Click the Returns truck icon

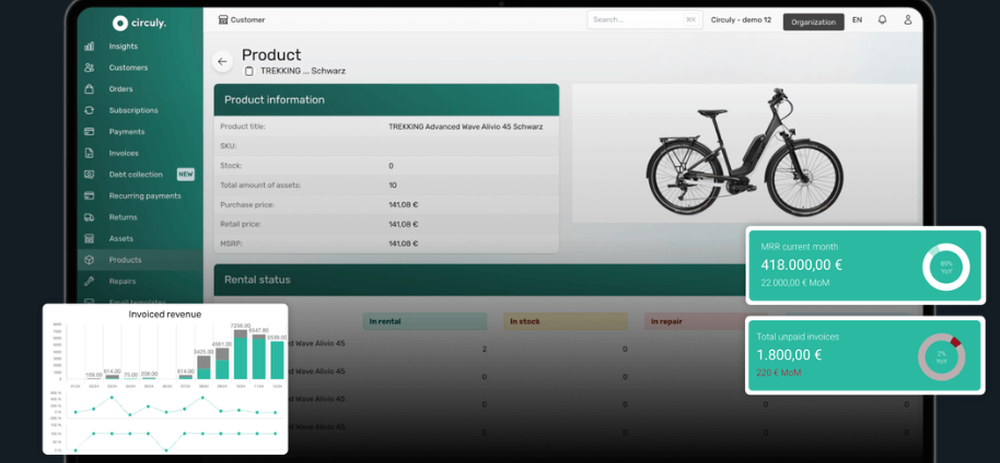[x=89, y=217]
